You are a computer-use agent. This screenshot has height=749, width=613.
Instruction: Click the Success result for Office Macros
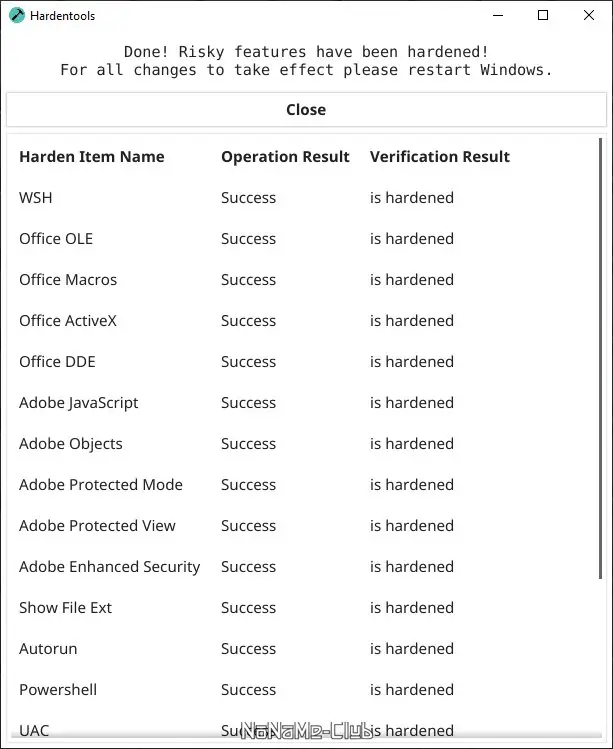pos(248,280)
